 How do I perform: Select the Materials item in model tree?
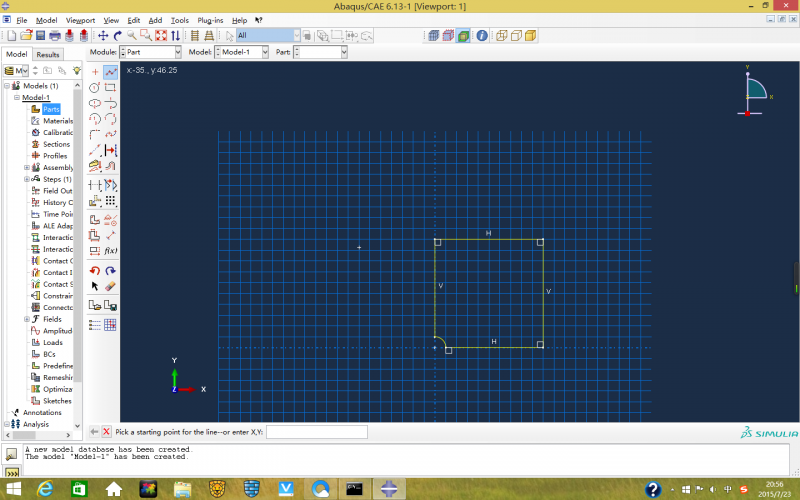57,121
